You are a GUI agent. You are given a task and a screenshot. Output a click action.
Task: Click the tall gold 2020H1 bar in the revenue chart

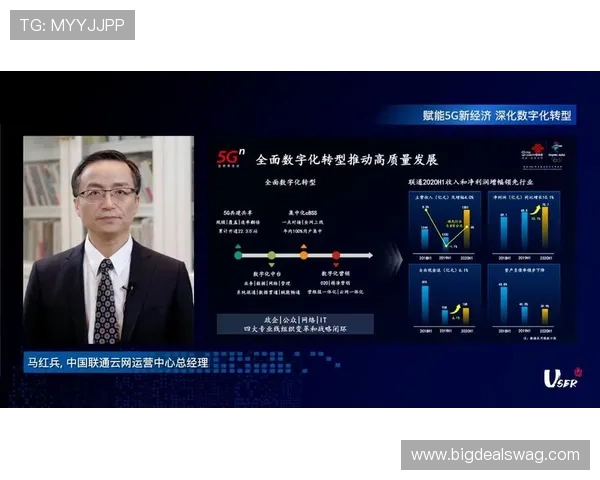tap(466, 229)
